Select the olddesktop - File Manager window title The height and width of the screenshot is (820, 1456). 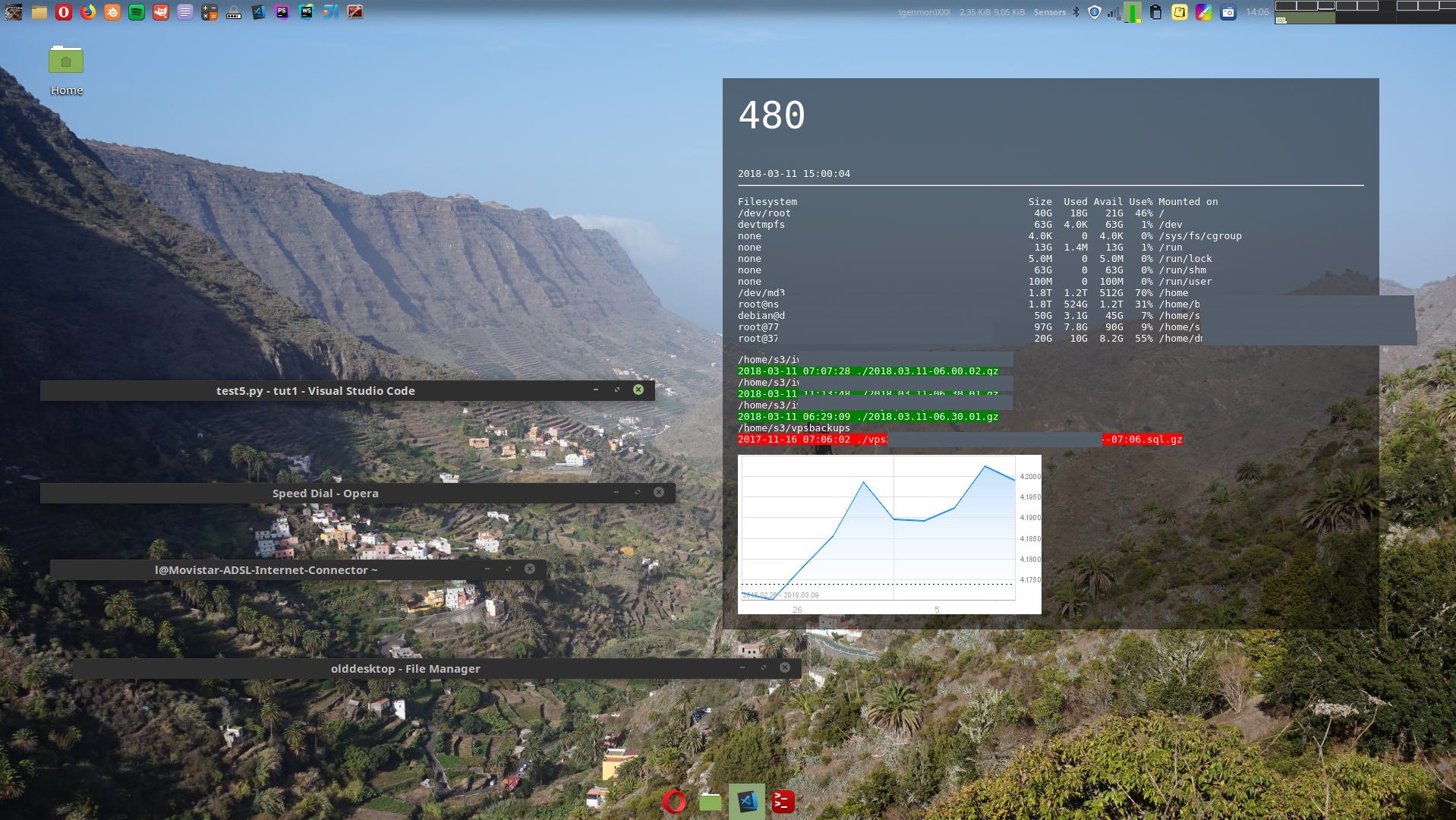405,669
